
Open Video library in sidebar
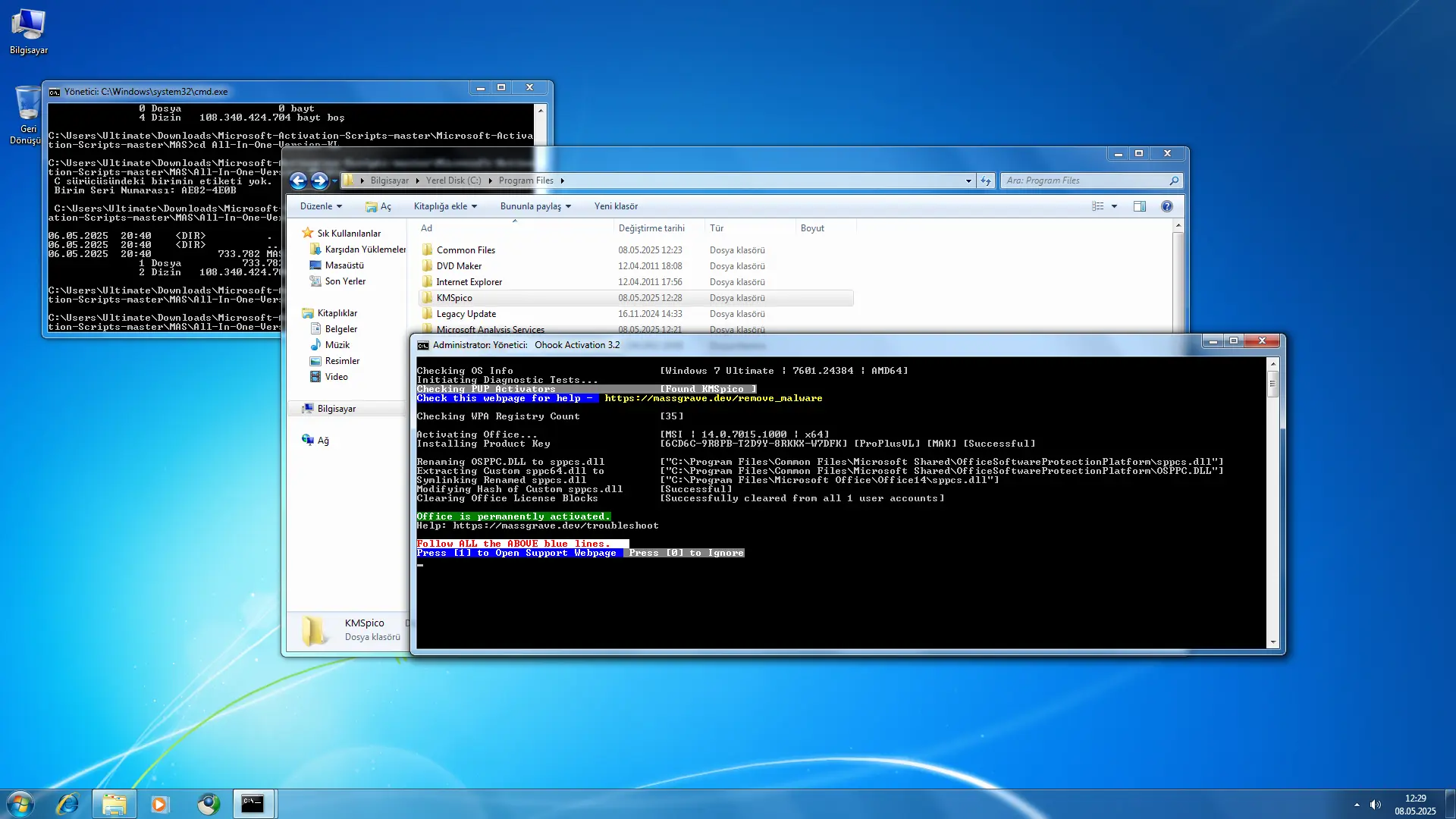click(x=329, y=377)
